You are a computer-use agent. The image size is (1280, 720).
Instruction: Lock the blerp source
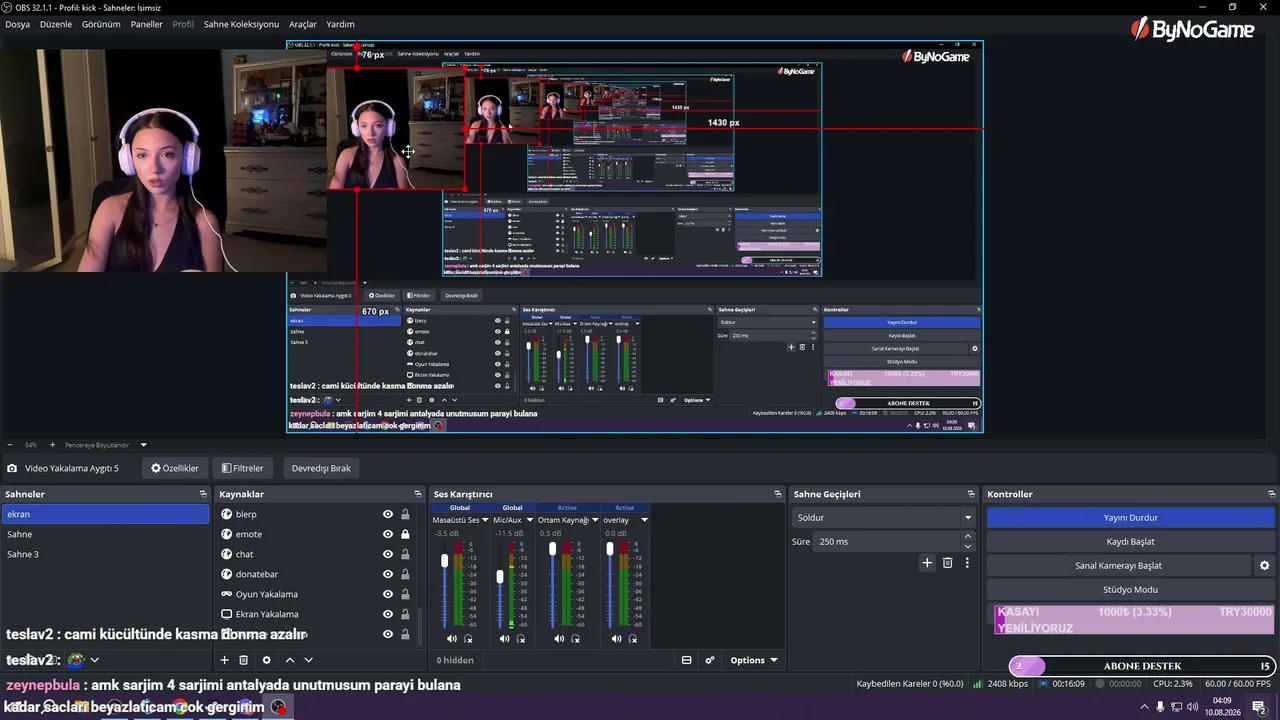coord(405,514)
